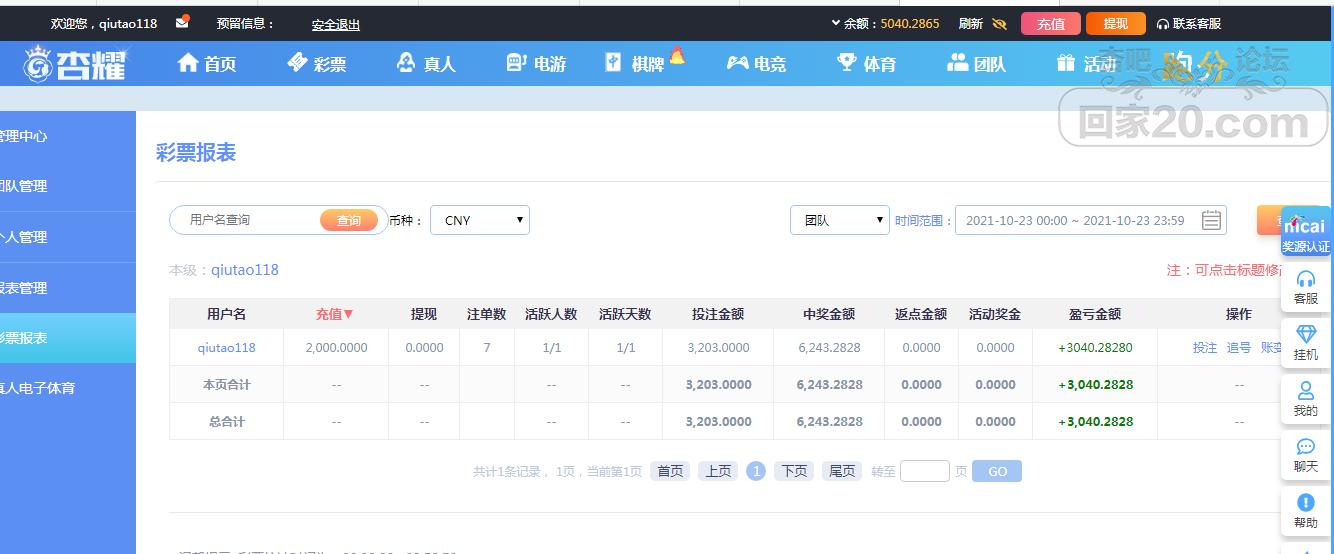Go to 上页 previous page
1334x554 pixels.
[718, 471]
